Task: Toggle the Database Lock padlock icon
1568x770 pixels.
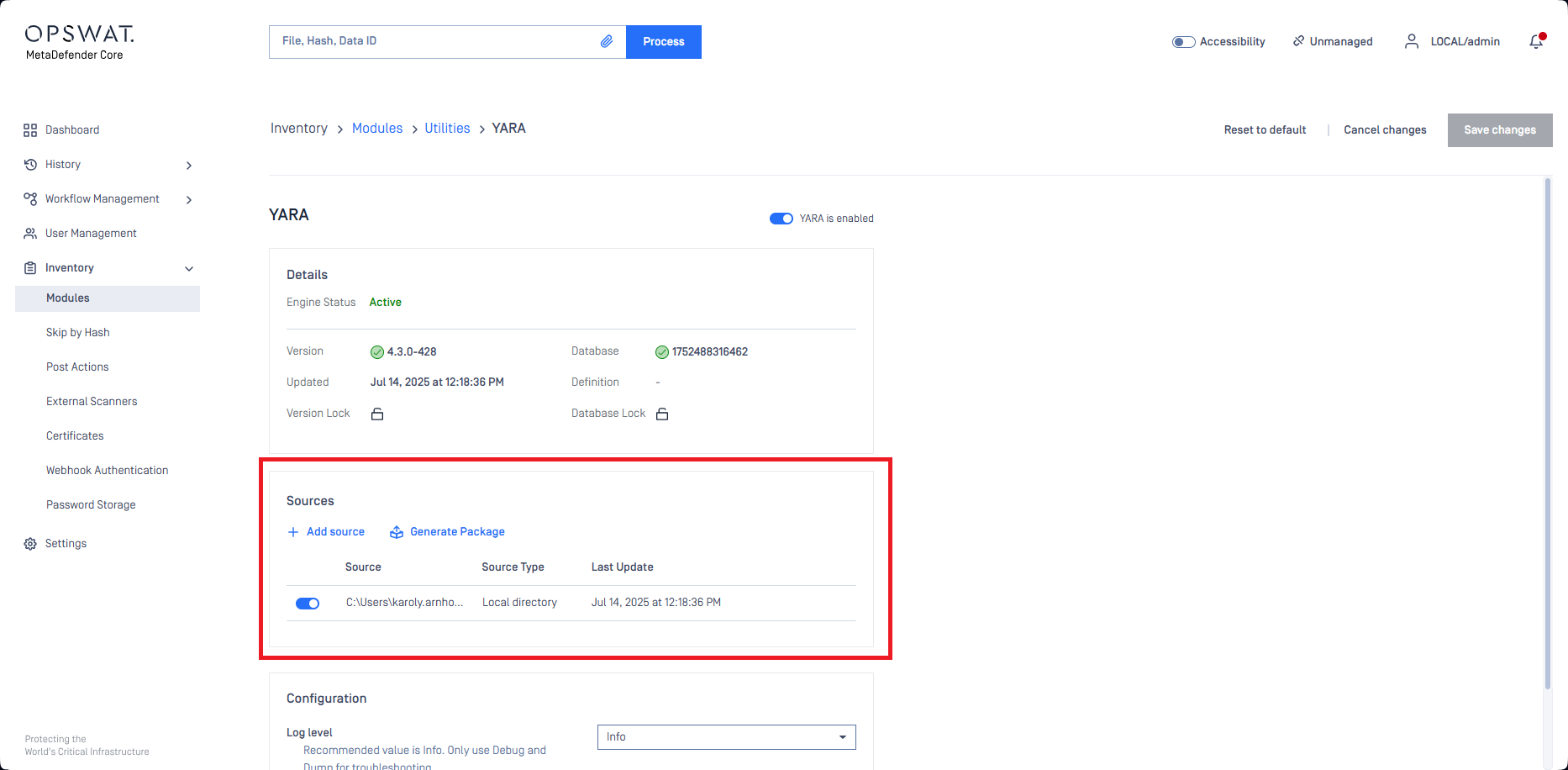Action: [662, 414]
